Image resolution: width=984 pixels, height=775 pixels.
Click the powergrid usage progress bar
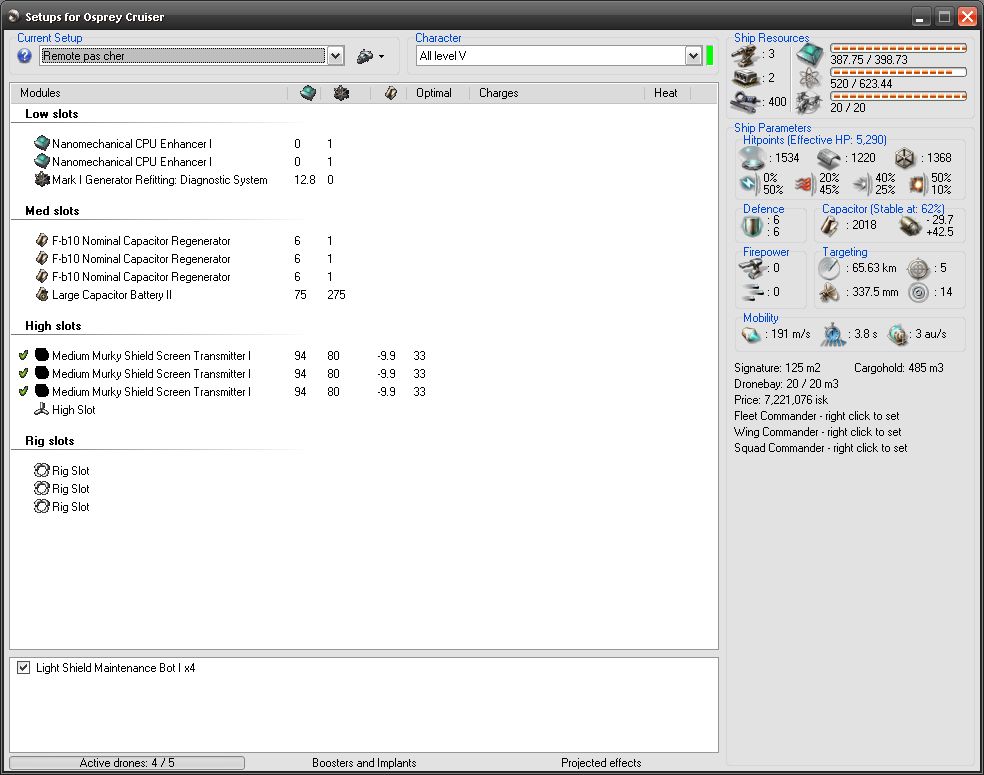[x=898, y=72]
